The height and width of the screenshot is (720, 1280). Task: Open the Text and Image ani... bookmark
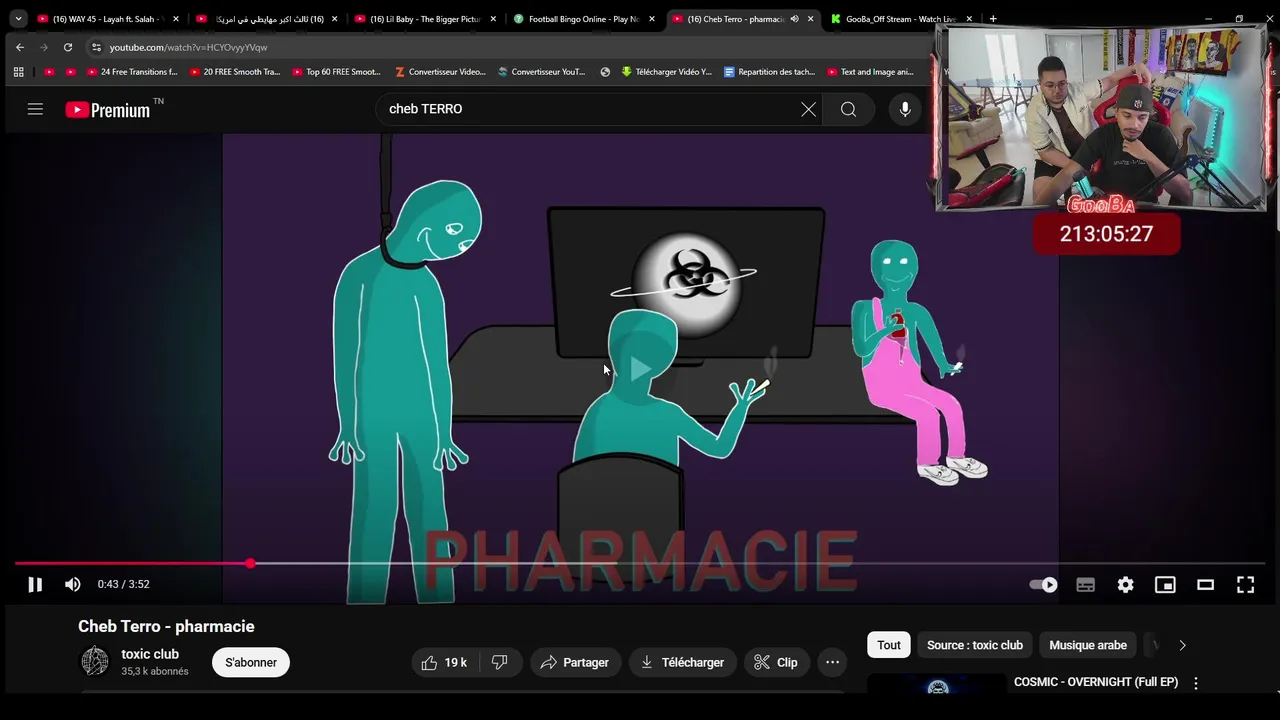coord(870,72)
